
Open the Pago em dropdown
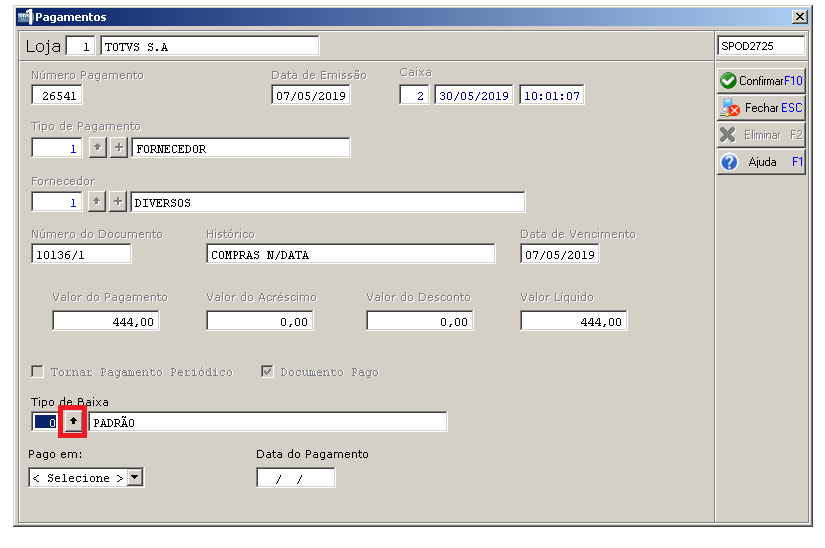(135, 478)
